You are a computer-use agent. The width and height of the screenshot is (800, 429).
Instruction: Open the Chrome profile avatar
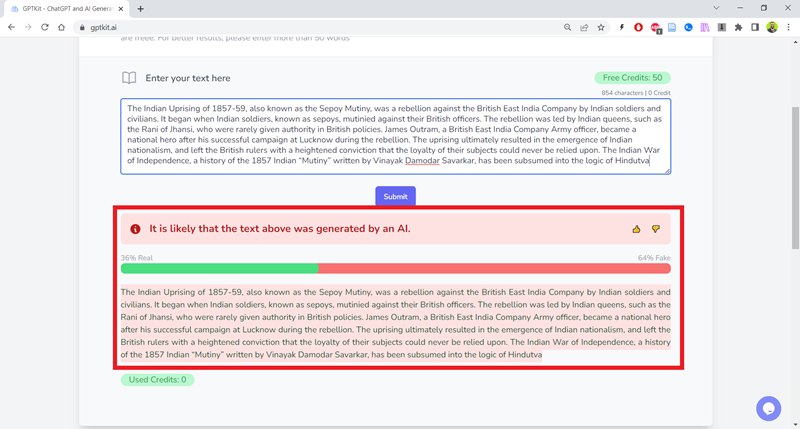tap(772, 28)
